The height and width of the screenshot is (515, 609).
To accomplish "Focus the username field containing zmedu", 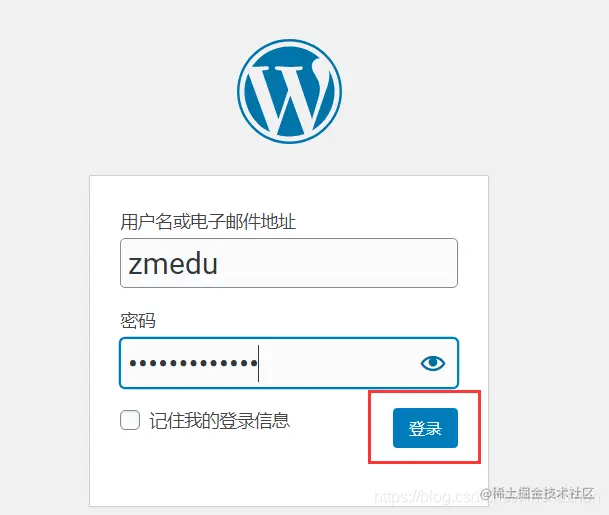I will pyautogui.click(x=289, y=263).
